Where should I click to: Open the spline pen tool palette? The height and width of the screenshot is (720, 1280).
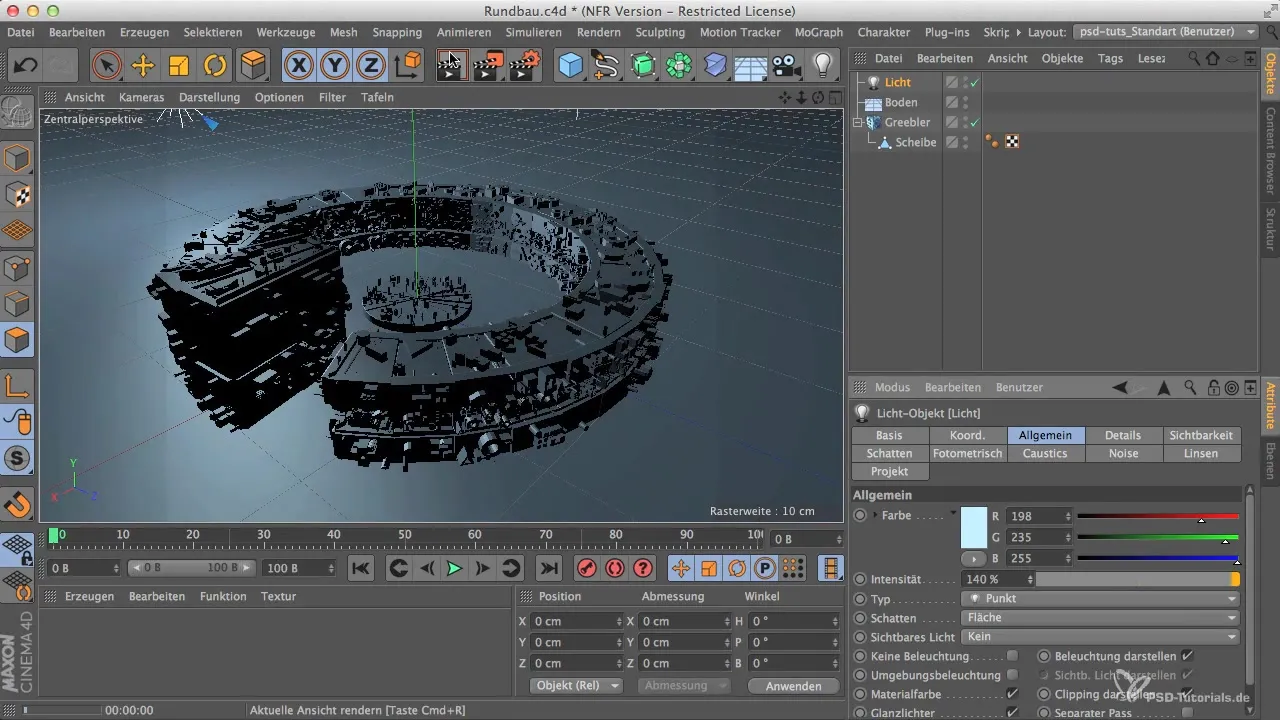point(606,66)
